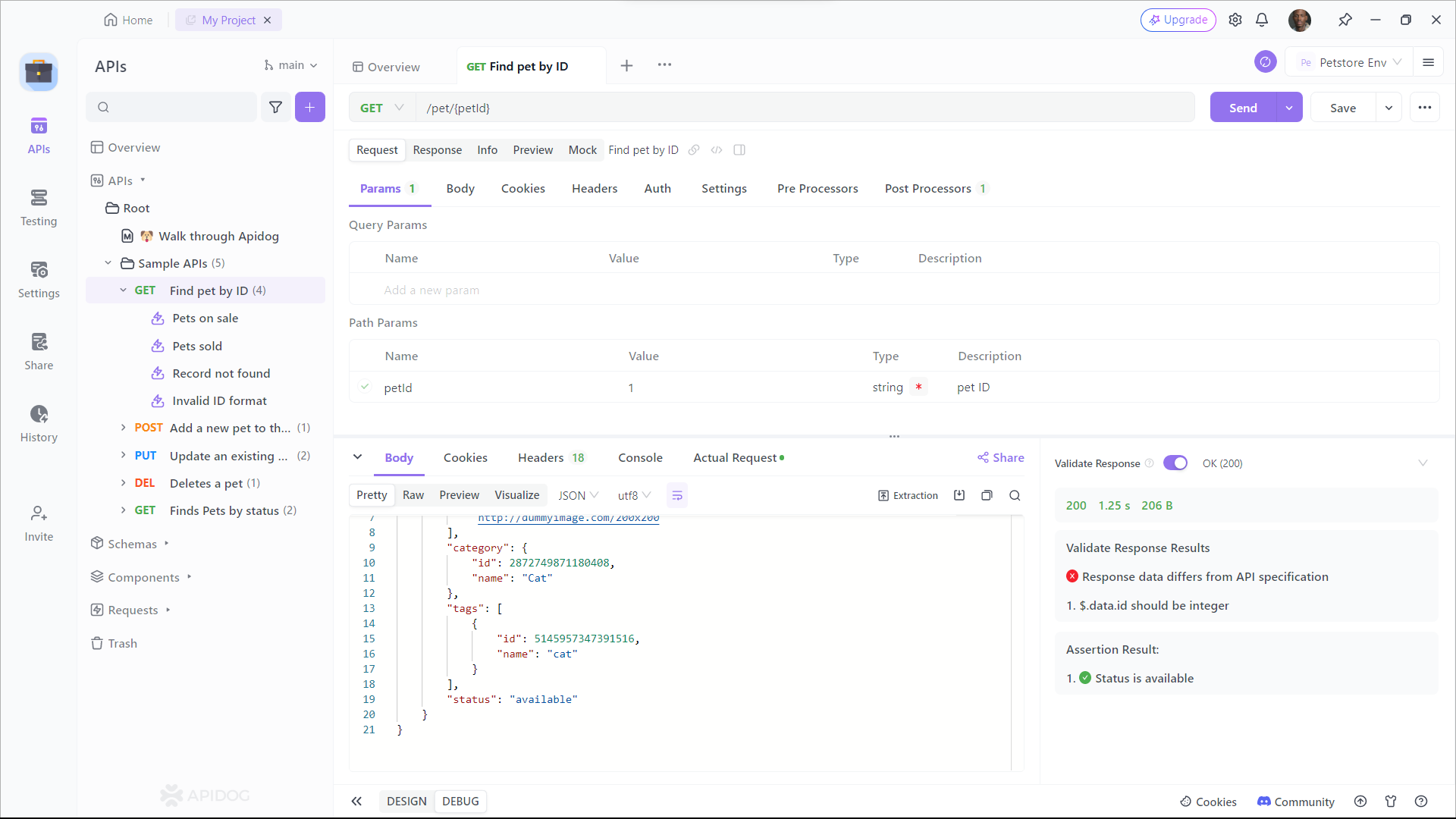Toggle the petId path param checkbox

[365, 387]
